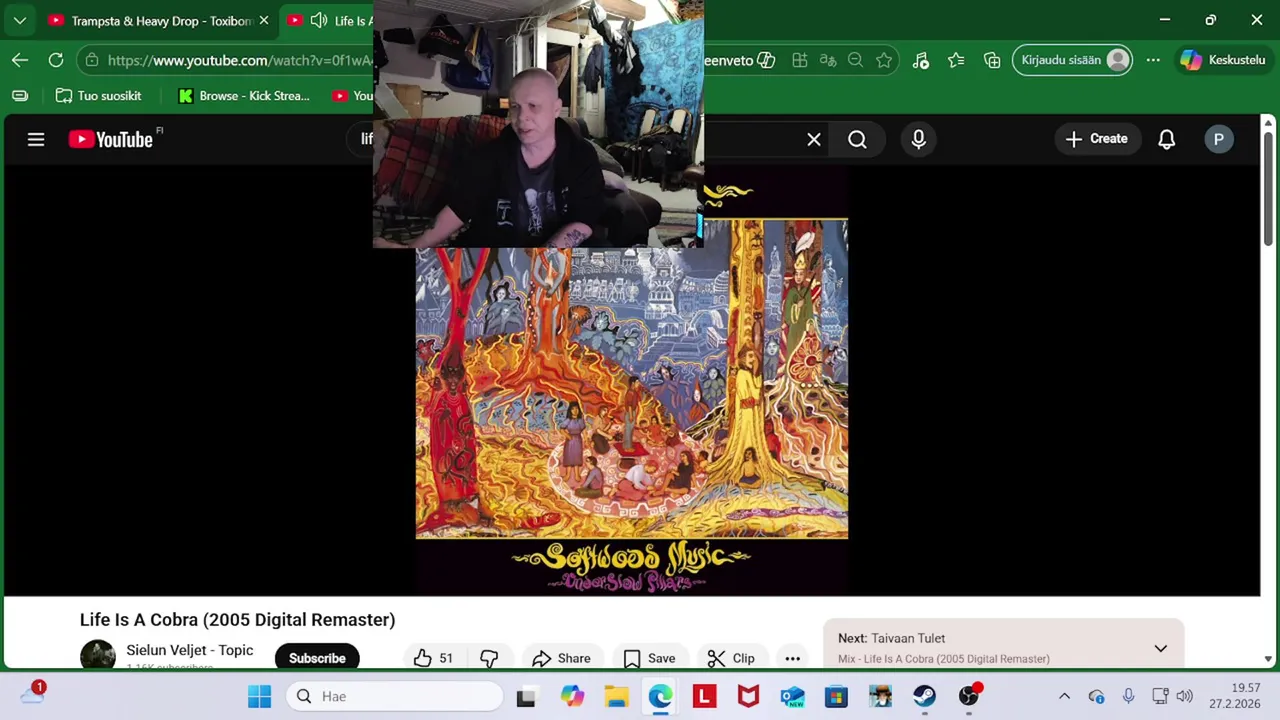Start search with the magnifier button

[x=858, y=140]
